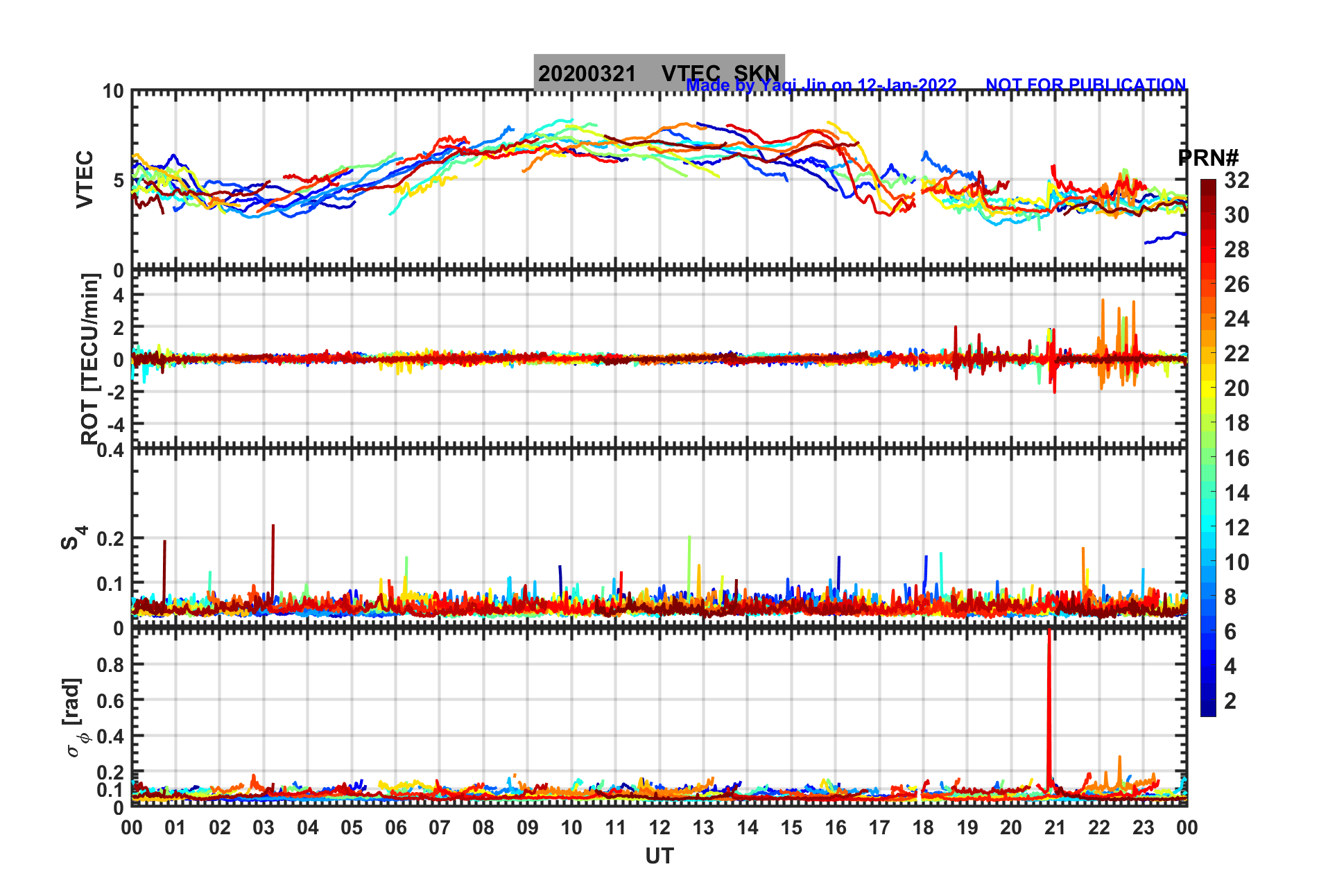Click the "Made by Yaqi Jin on 12-Jan-2022" annotation
Viewport: 1319px width, 896px height.
pyautogui.click(x=821, y=85)
